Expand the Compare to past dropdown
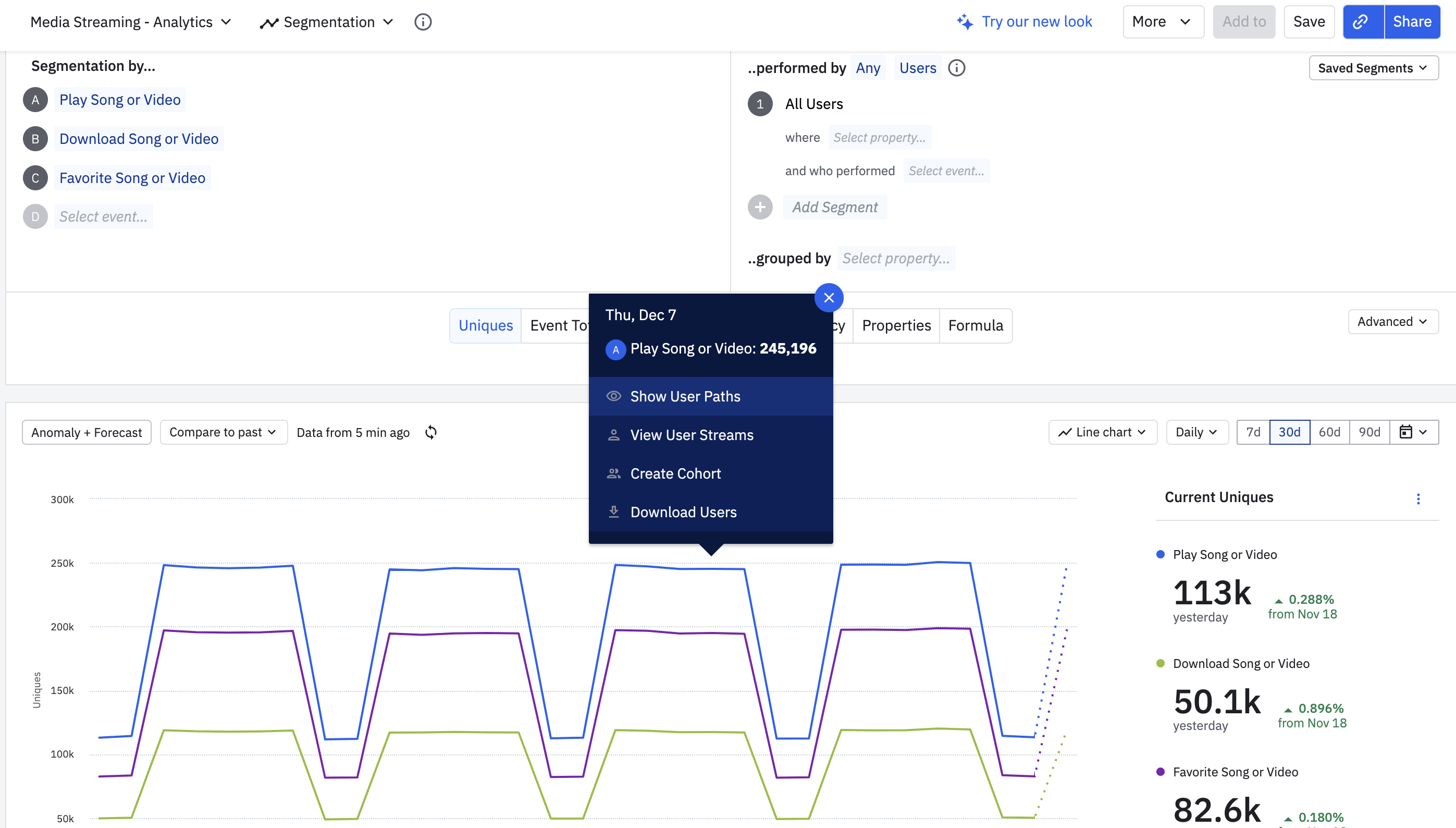 (223, 432)
